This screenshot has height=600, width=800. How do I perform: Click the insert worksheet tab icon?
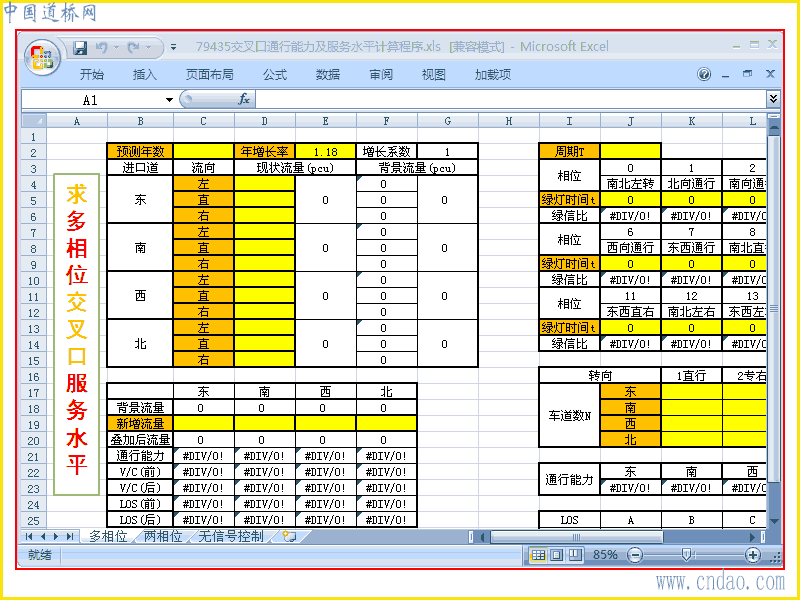290,536
